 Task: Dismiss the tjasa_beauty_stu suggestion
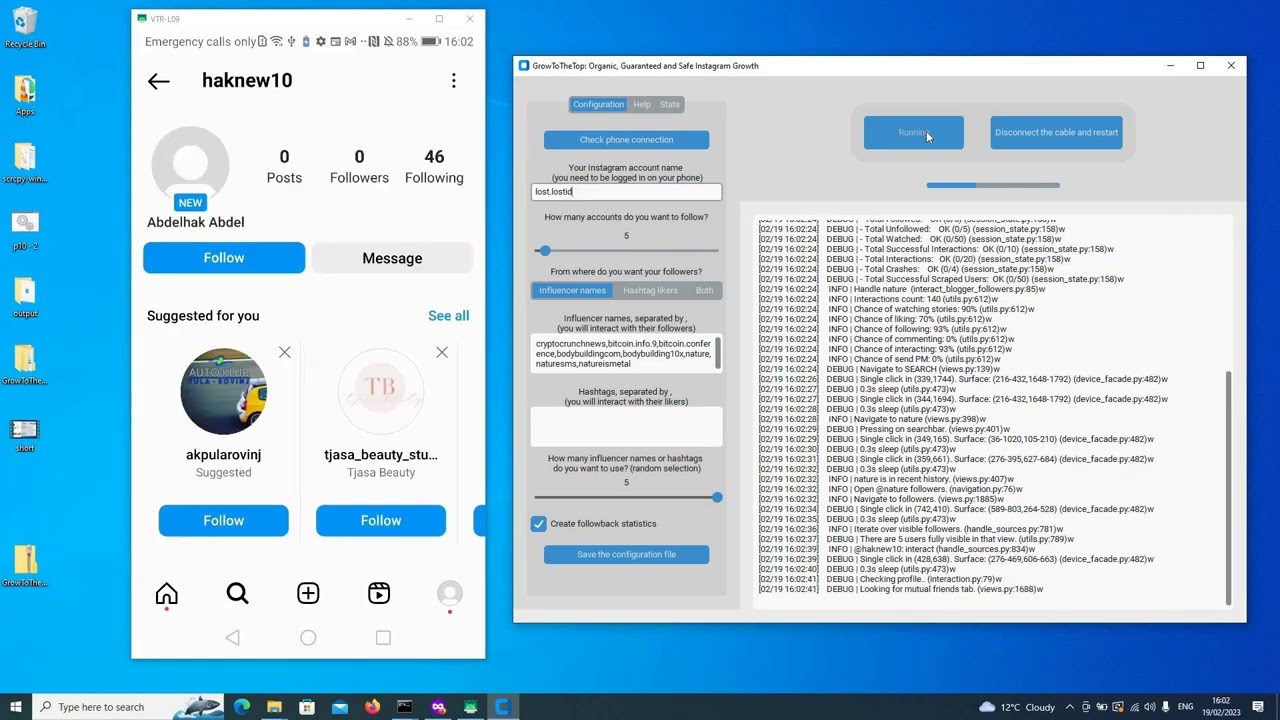pyautogui.click(x=442, y=352)
